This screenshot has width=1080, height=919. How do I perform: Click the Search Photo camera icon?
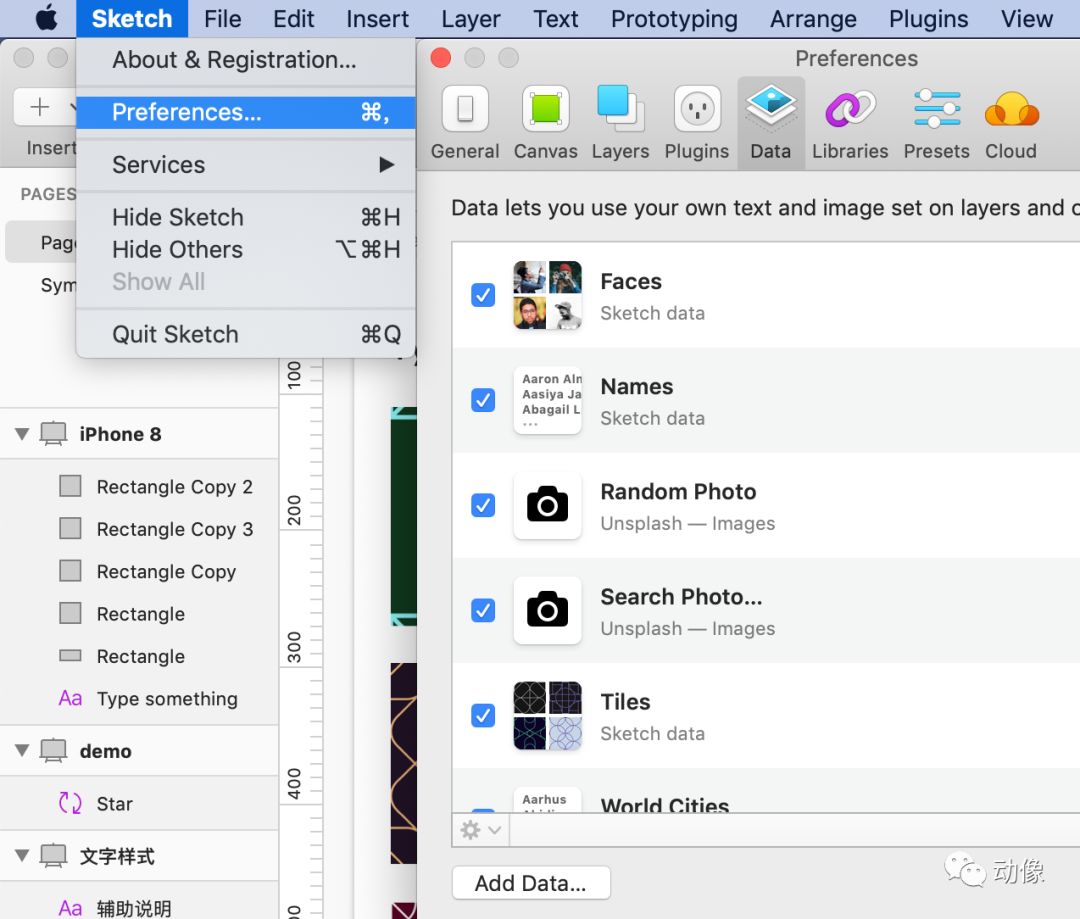(548, 610)
